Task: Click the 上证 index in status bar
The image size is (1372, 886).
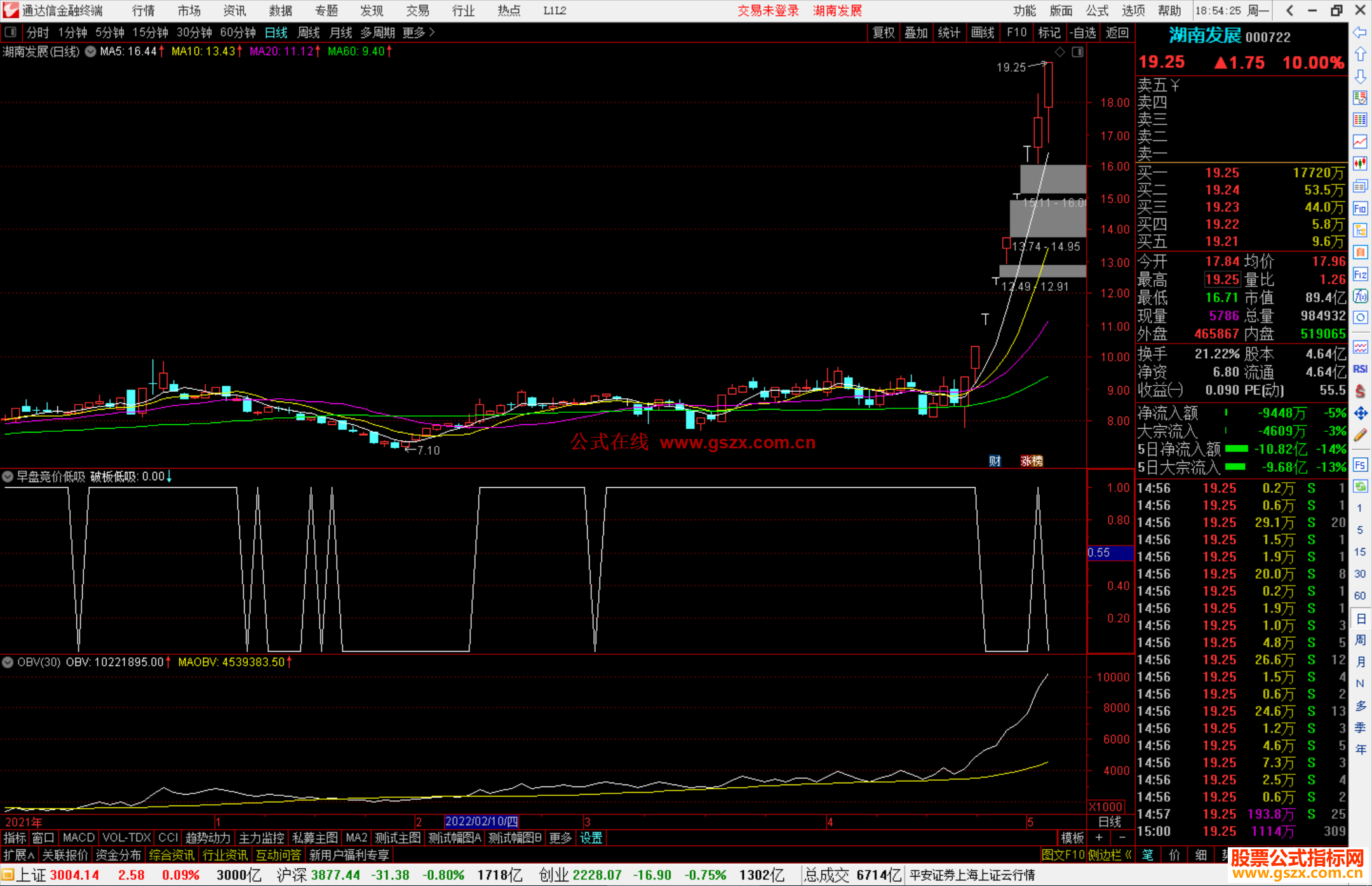Action: click(x=30, y=875)
